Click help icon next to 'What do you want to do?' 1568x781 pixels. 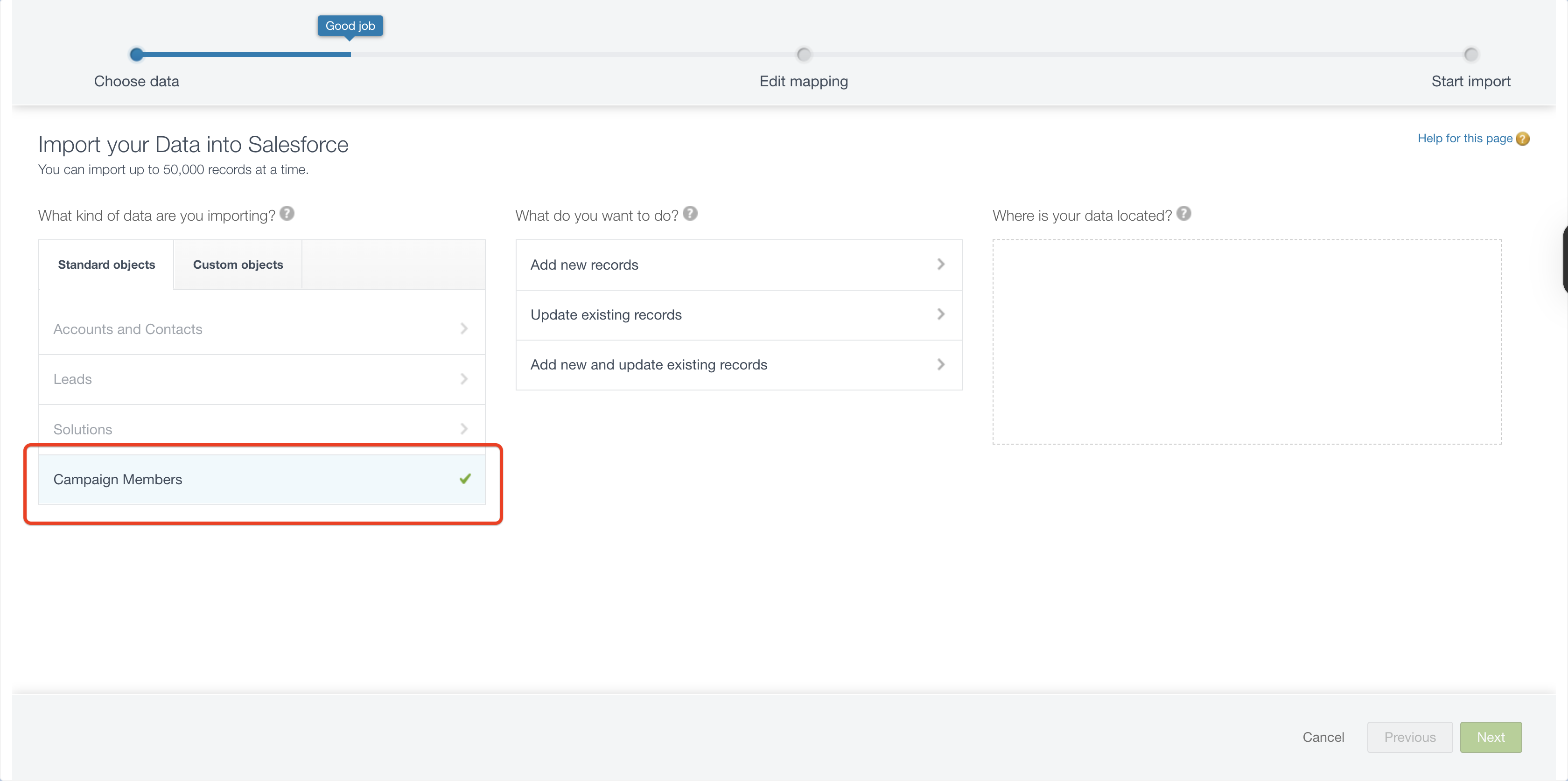[x=690, y=214]
